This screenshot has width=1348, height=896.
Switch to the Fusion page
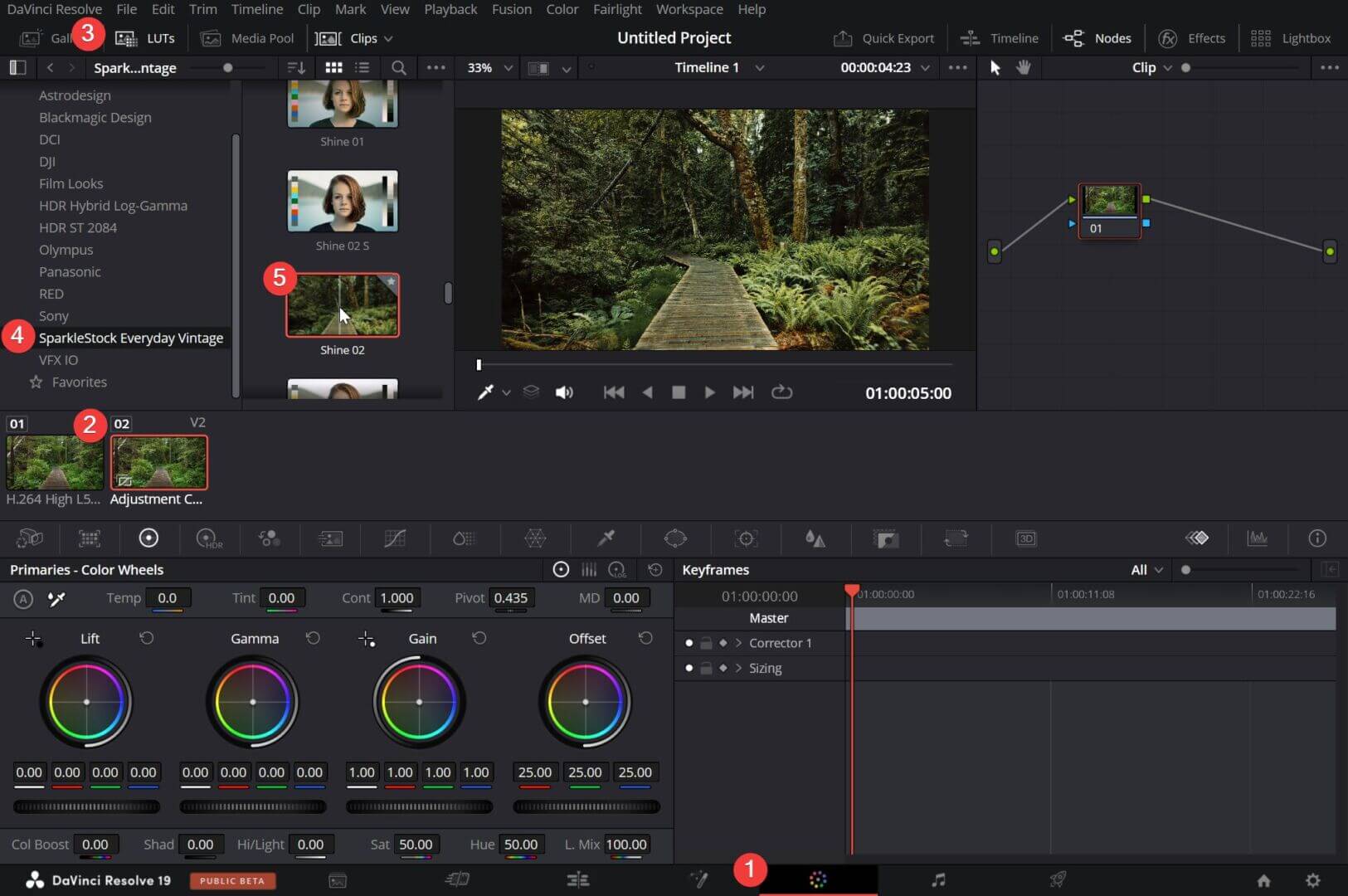click(699, 879)
